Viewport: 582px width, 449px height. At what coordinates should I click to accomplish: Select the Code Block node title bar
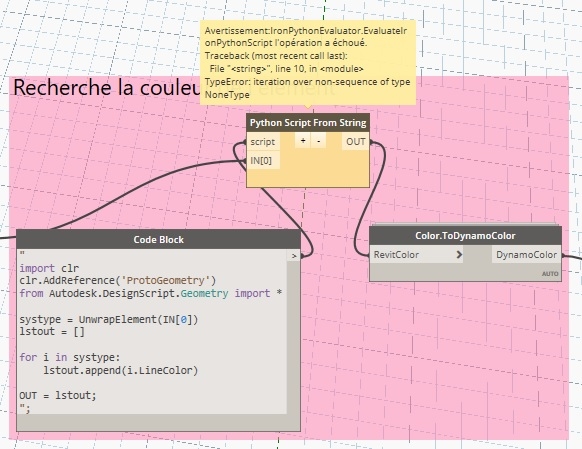(158, 239)
